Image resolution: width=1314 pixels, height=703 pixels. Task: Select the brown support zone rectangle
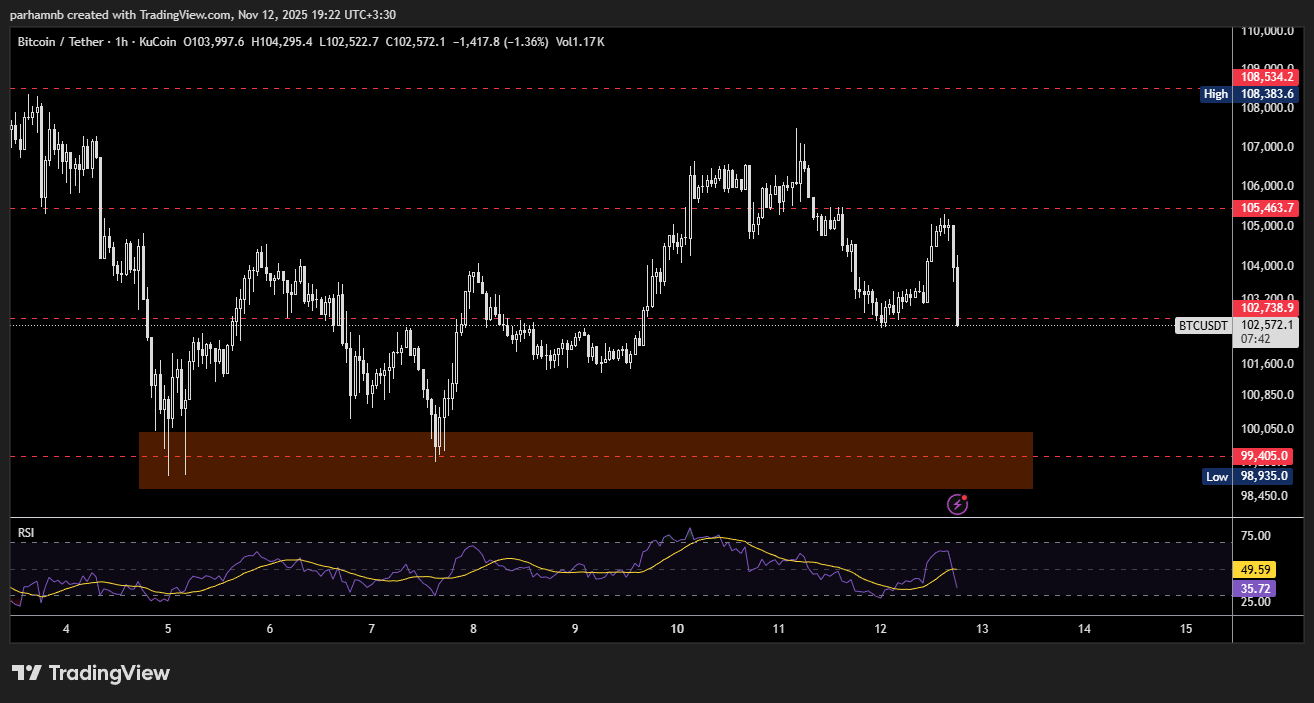pyautogui.click(x=585, y=460)
